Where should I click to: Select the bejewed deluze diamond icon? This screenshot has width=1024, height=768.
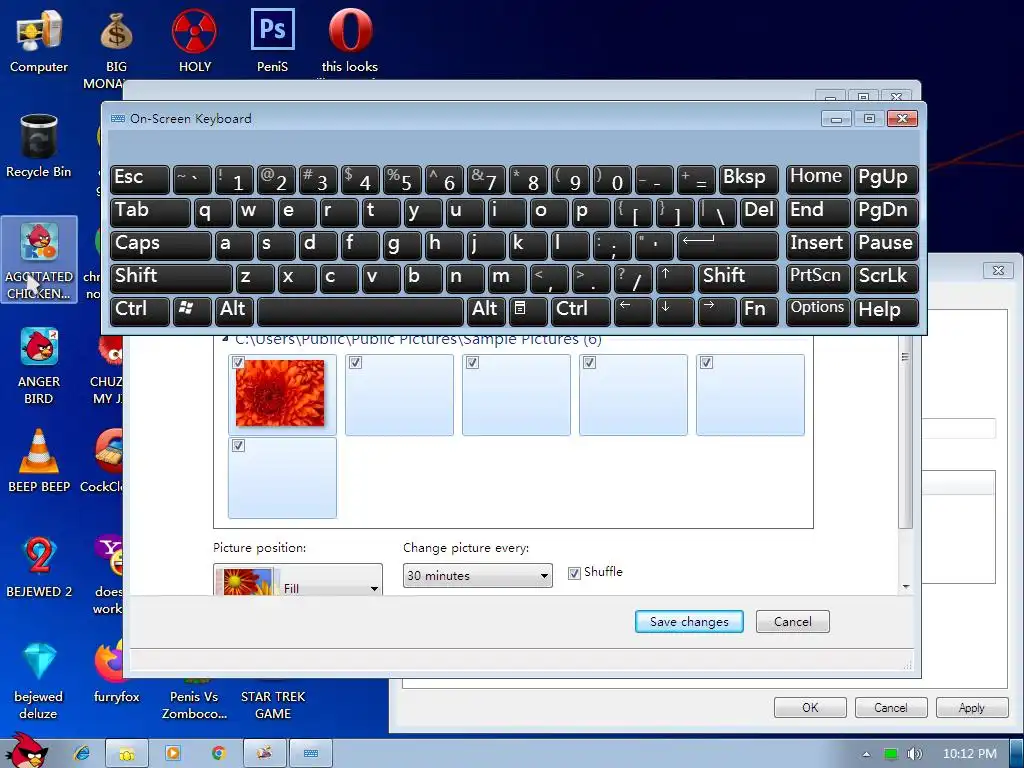pyautogui.click(x=39, y=680)
